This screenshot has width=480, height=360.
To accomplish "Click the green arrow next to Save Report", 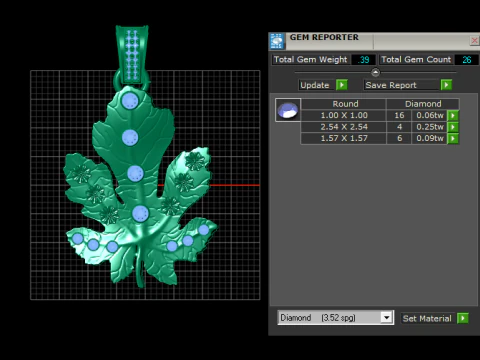I will click(446, 85).
